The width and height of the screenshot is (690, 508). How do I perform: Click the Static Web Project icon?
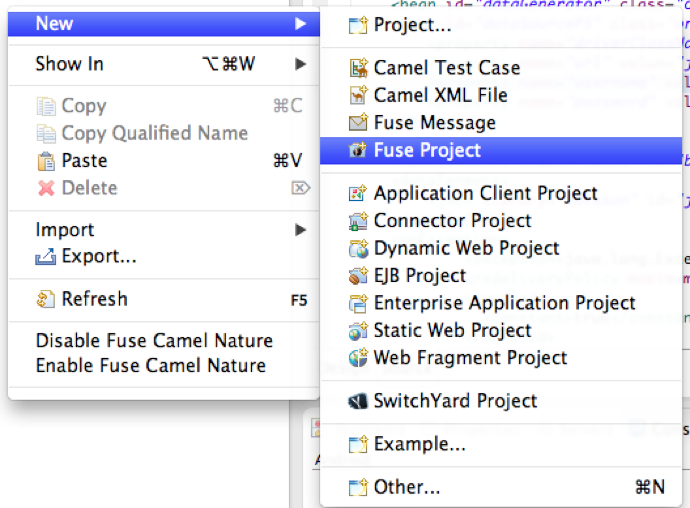(358, 331)
